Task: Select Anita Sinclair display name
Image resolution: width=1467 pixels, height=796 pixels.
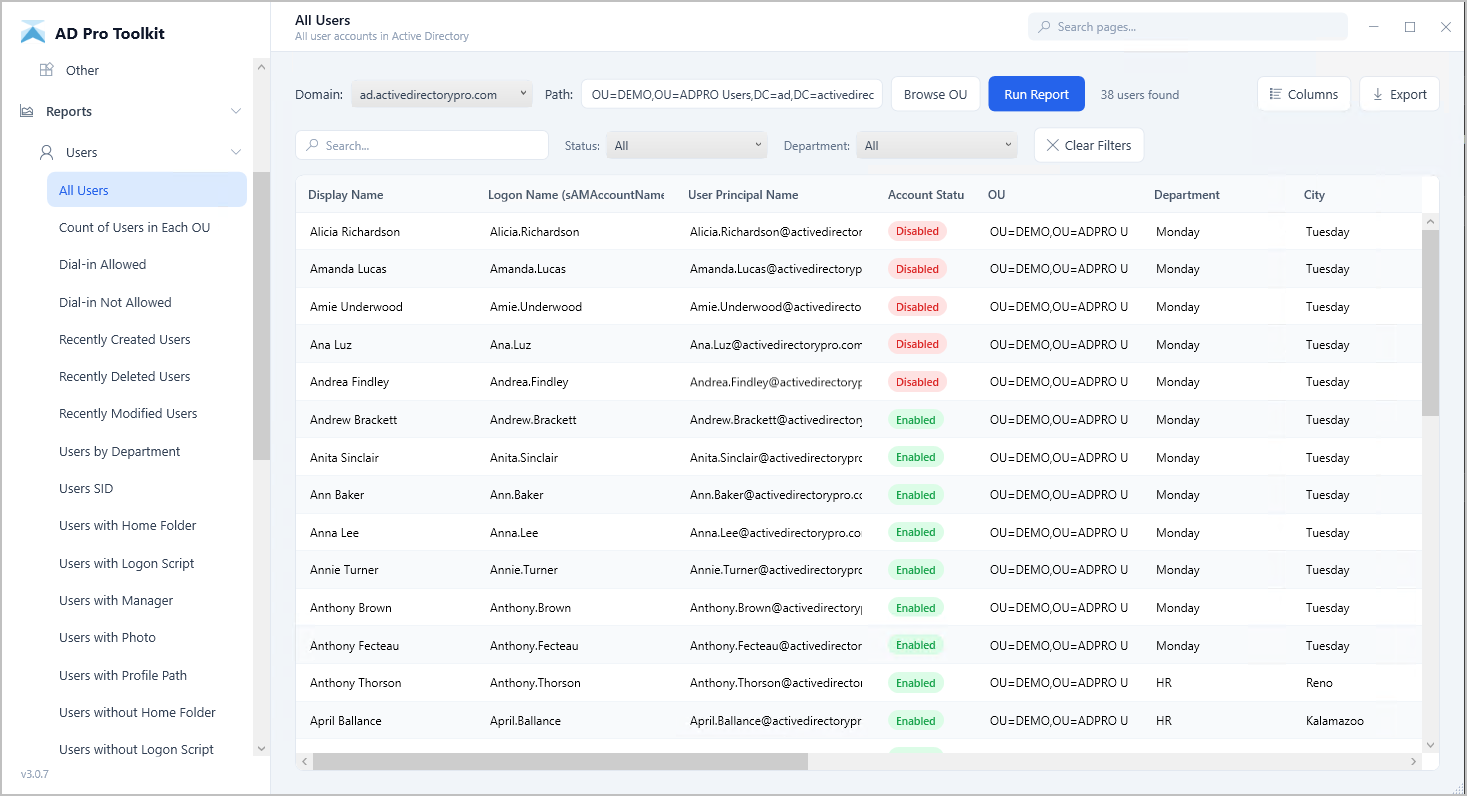Action: [x=344, y=457]
